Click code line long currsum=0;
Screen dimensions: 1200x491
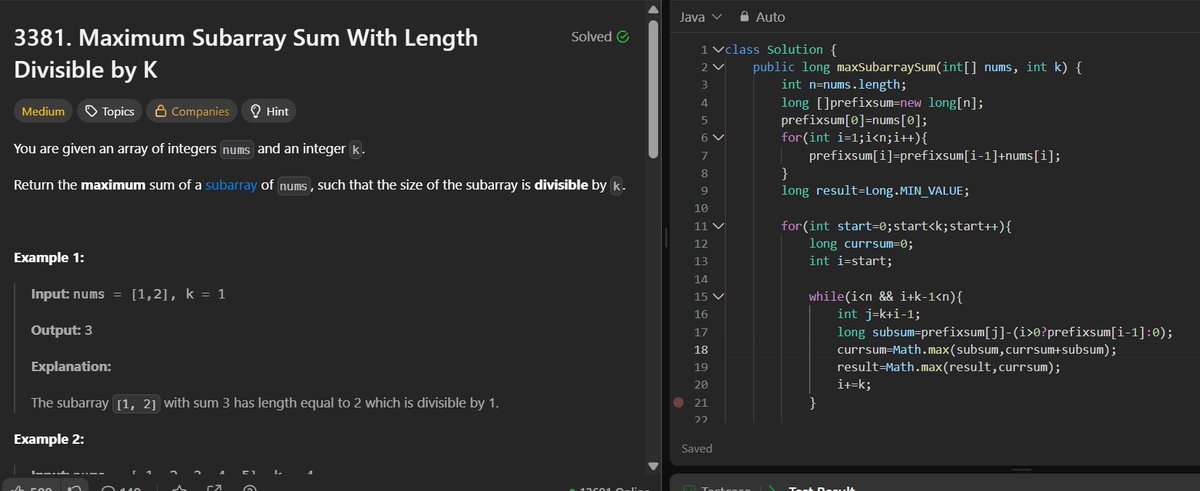pyautogui.click(x=862, y=243)
